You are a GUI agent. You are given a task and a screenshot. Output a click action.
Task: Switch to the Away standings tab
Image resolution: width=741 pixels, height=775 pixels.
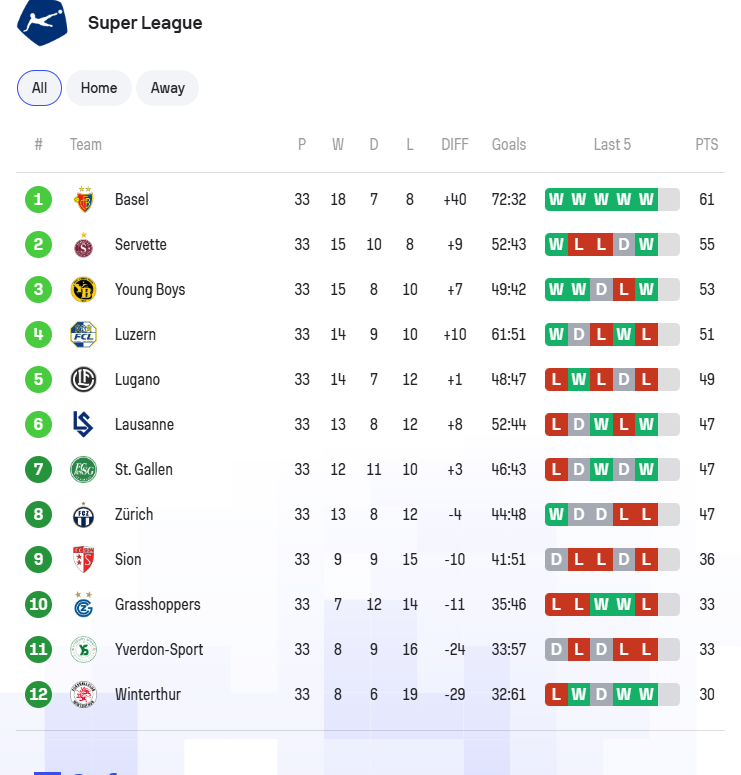168,88
